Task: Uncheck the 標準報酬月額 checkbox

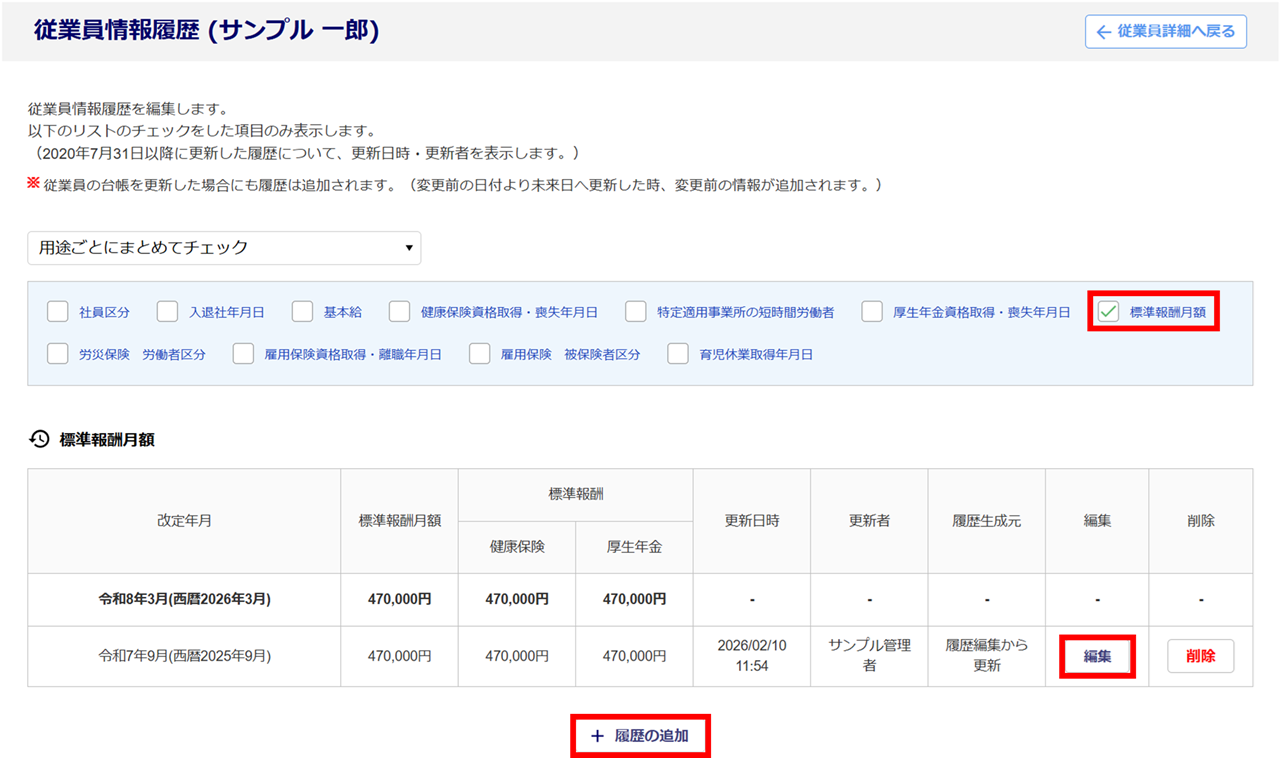Action: 1108,312
